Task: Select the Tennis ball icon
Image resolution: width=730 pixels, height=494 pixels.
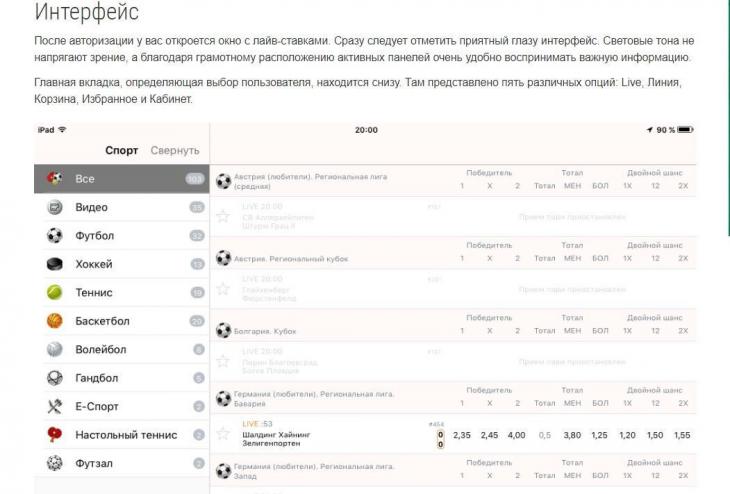Action: 54,293
